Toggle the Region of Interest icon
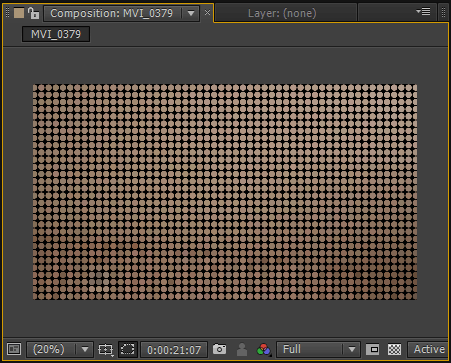The width and height of the screenshot is (451, 363). [x=372, y=350]
